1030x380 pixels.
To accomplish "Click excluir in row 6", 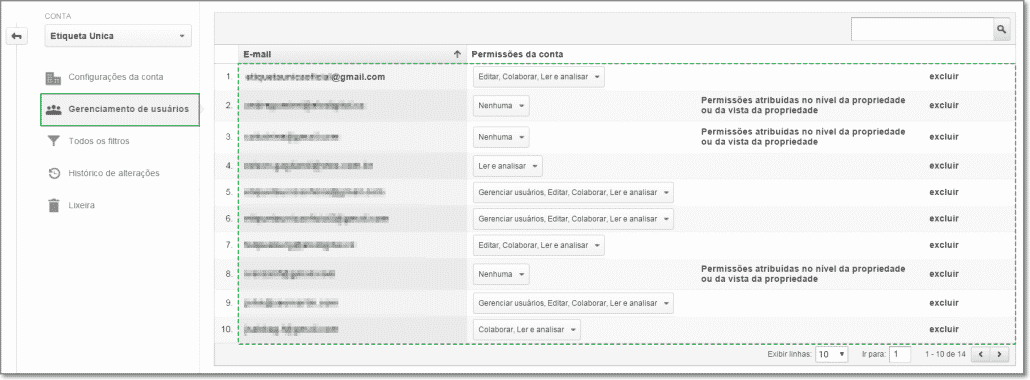I will pyautogui.click(x=944, y=218).
